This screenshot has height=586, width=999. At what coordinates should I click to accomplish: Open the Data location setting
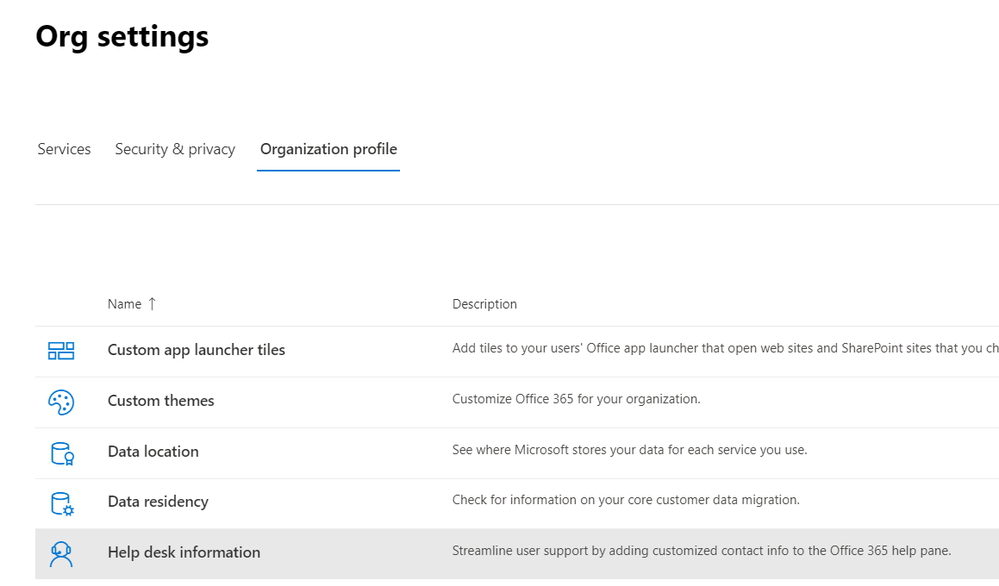(153, 452)
